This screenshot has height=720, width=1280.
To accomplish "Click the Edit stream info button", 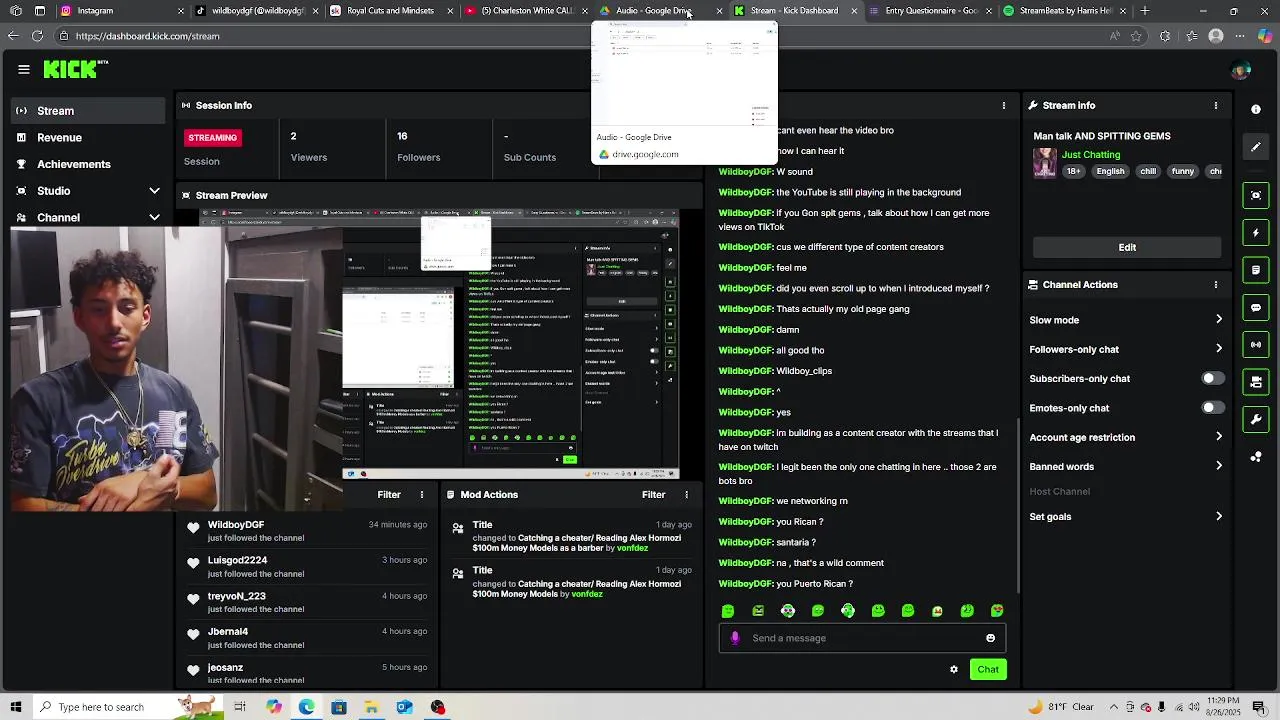I will (1127, 247).
